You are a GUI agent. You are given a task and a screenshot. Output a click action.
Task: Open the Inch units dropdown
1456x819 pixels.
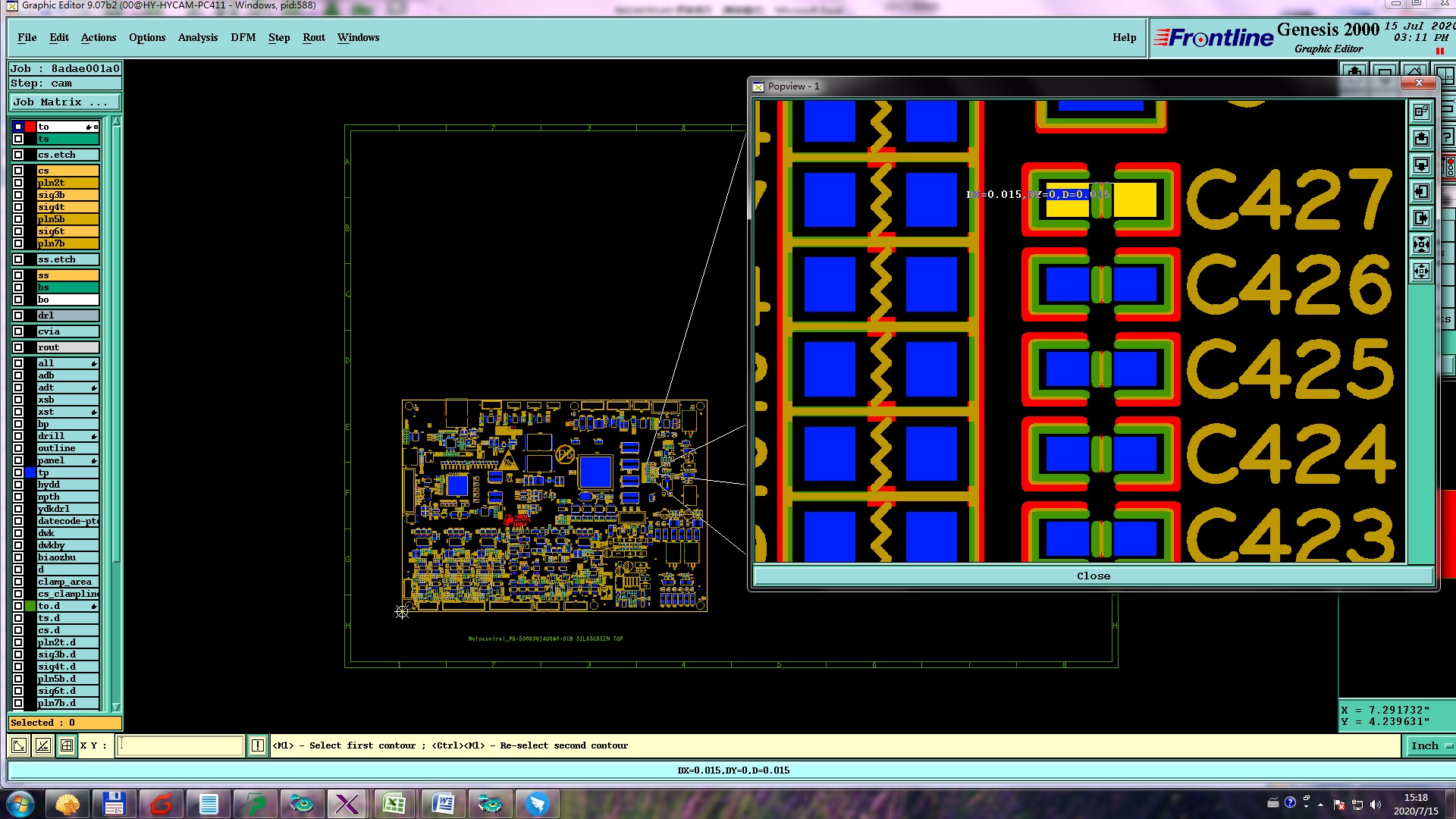click(1430, 745)
